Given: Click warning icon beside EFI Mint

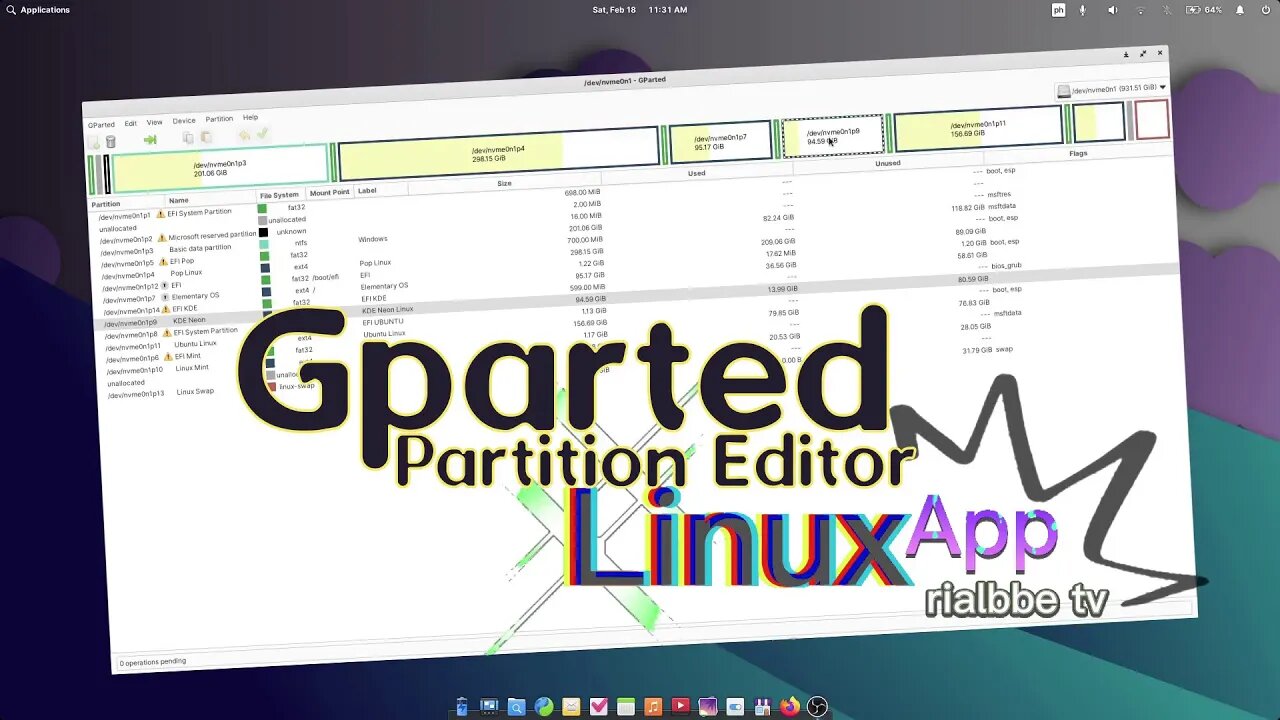Looking at the screenshot, I should 168,357.
